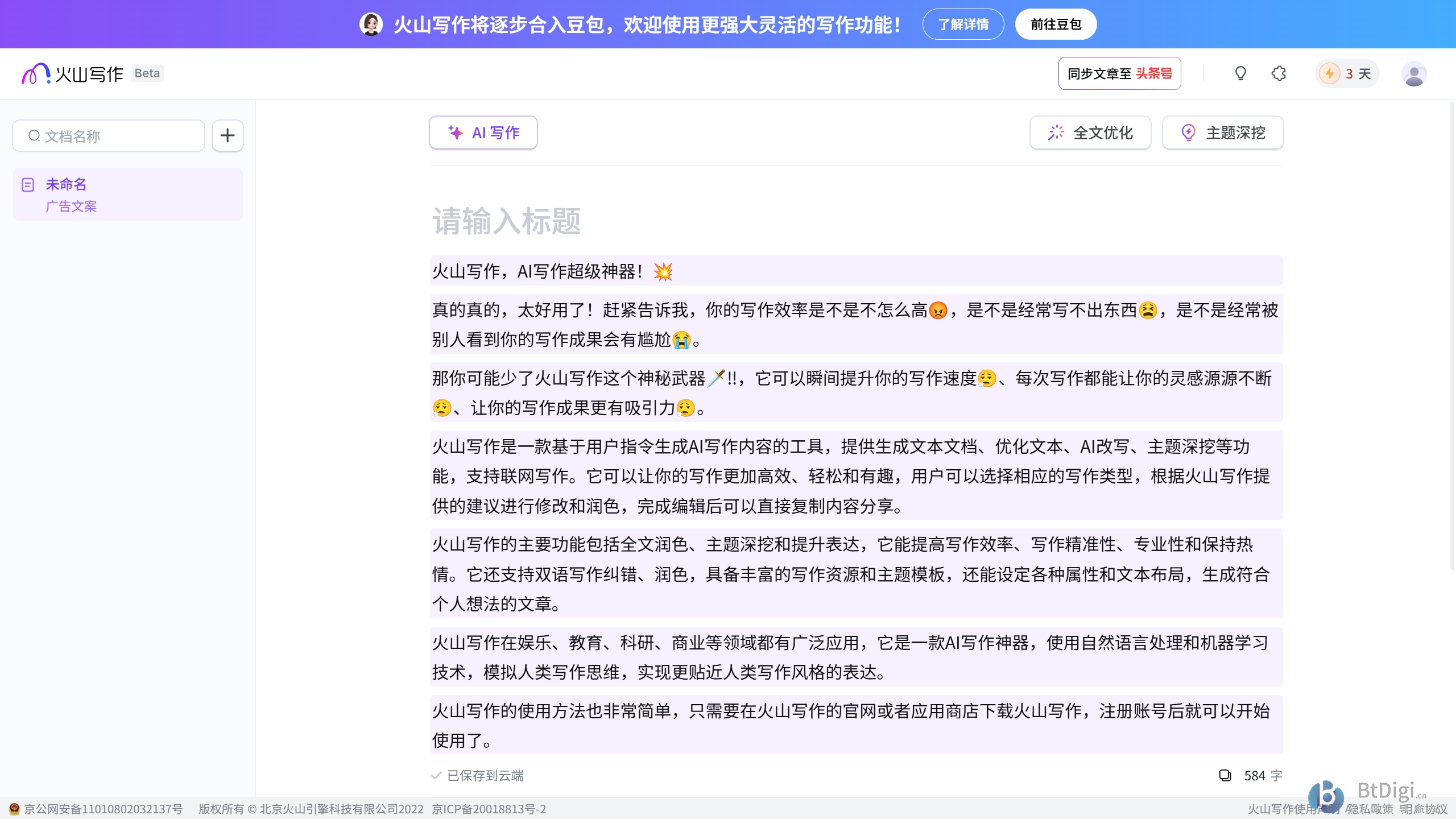Screen dimensions: 1456x819
Task: Click paragraph starting 真的真的，太好用了
Action: (856, 324)
